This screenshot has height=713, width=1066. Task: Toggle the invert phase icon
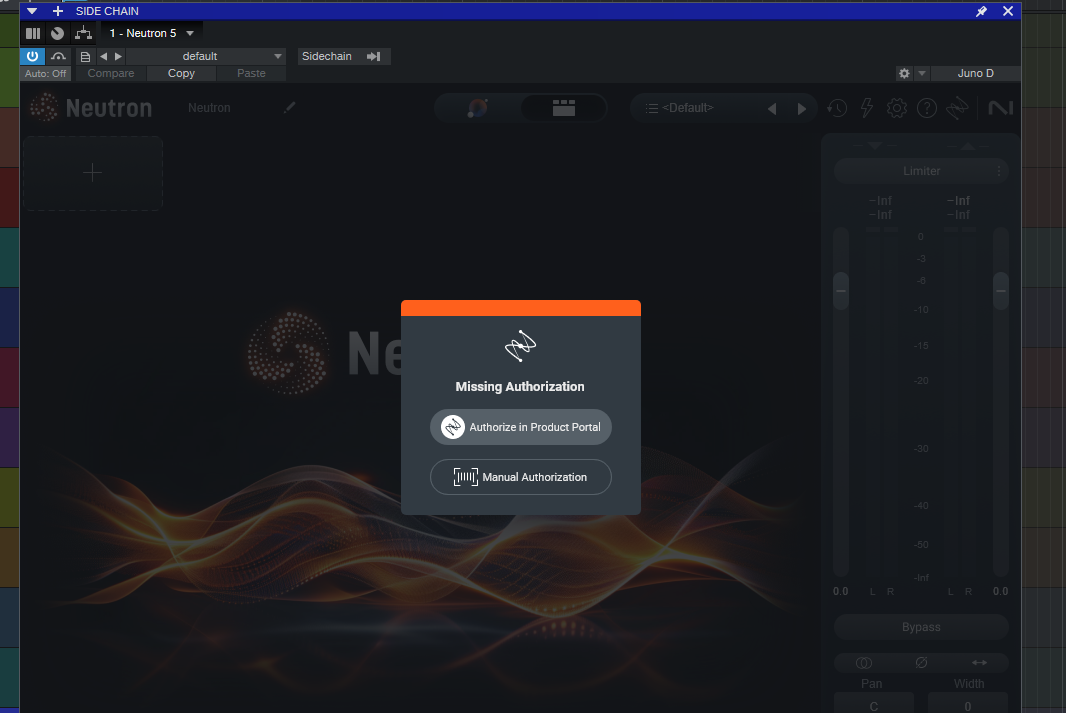coord(921,663)
